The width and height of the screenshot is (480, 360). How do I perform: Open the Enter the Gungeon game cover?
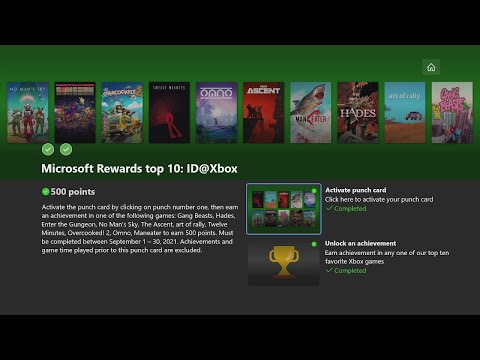click(75, 113)
